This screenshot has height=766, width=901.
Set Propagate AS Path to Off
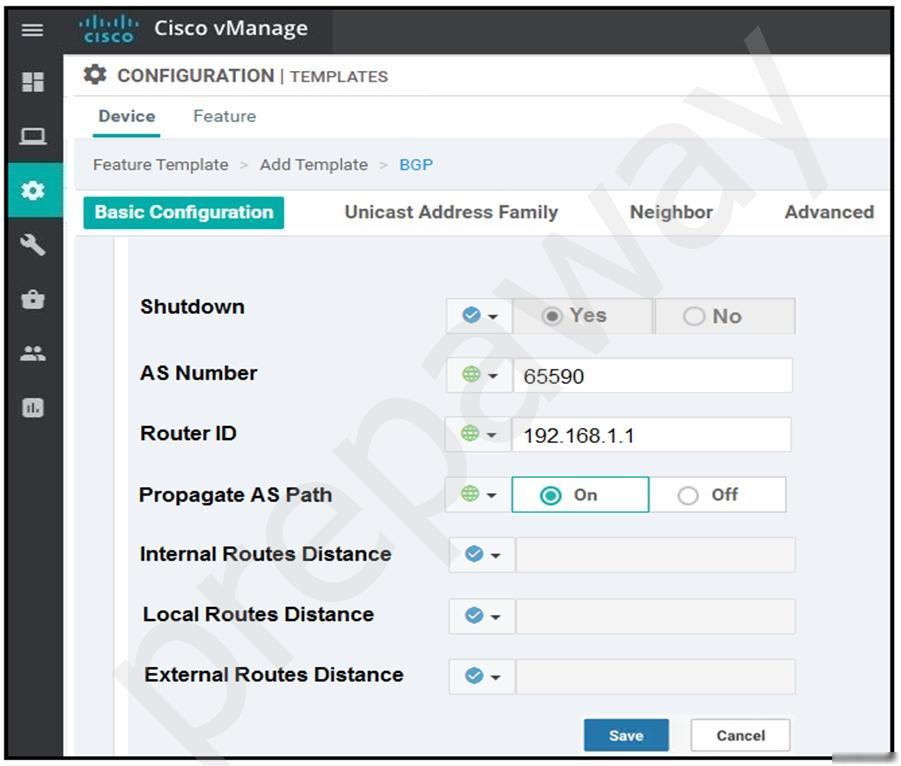coord(688,495)
